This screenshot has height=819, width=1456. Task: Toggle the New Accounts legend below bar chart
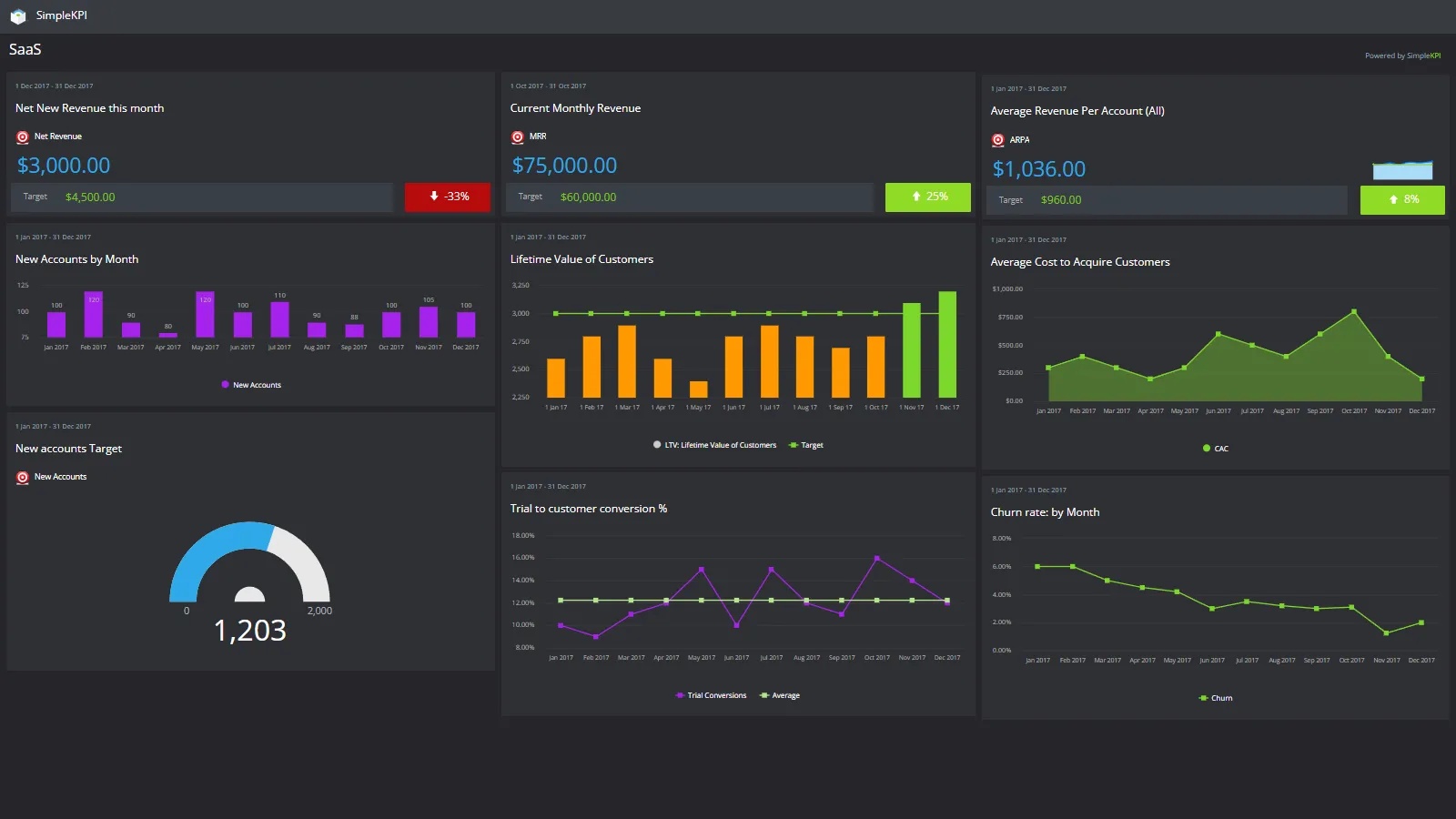click(251, 384)
